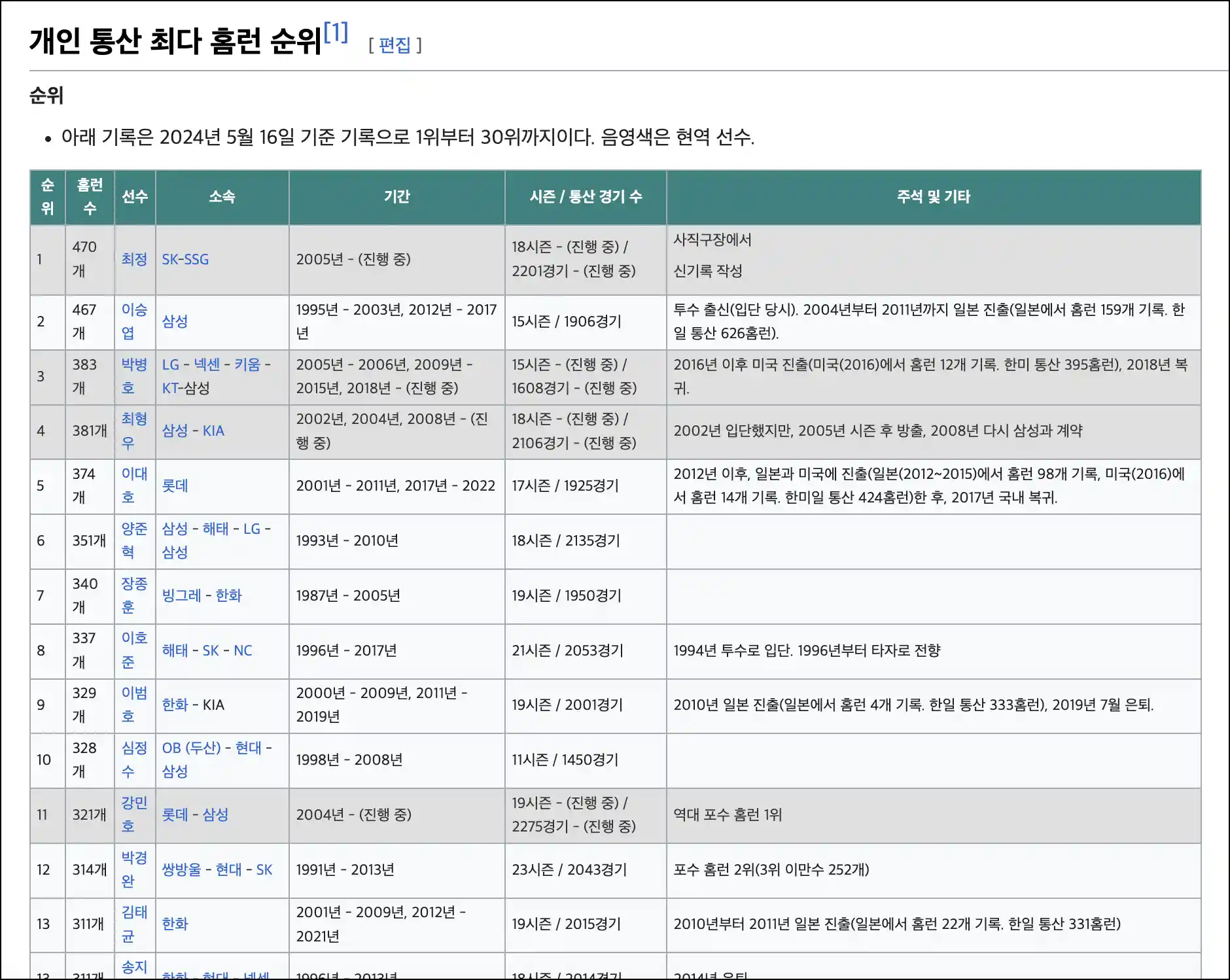Open player link 최형우
The height and width of the screenshot is (980, 1230).
(x=134, y=430)
